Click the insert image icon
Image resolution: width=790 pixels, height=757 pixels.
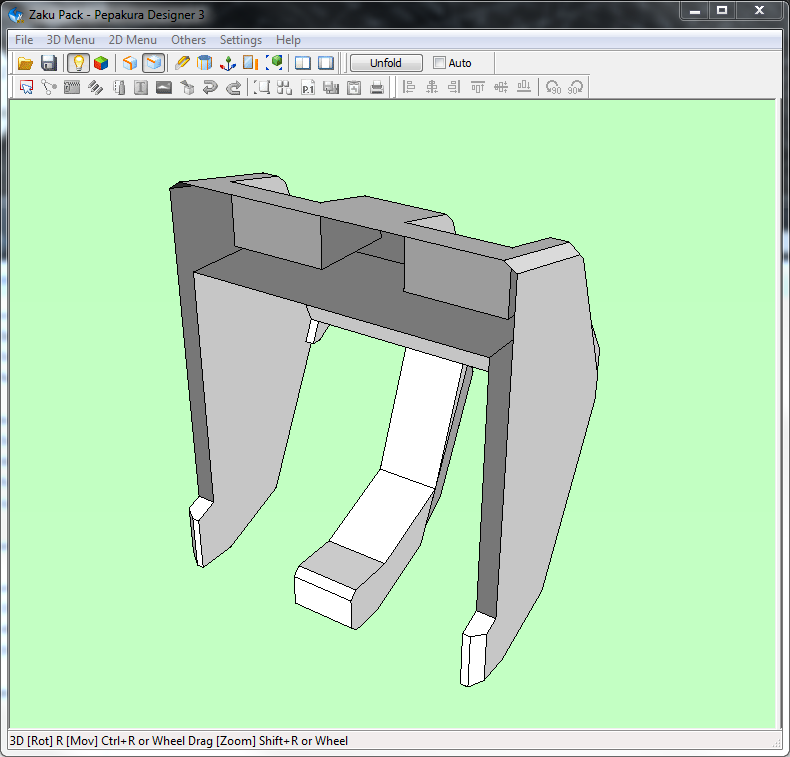pyautogui.click(x=164, y=87)
